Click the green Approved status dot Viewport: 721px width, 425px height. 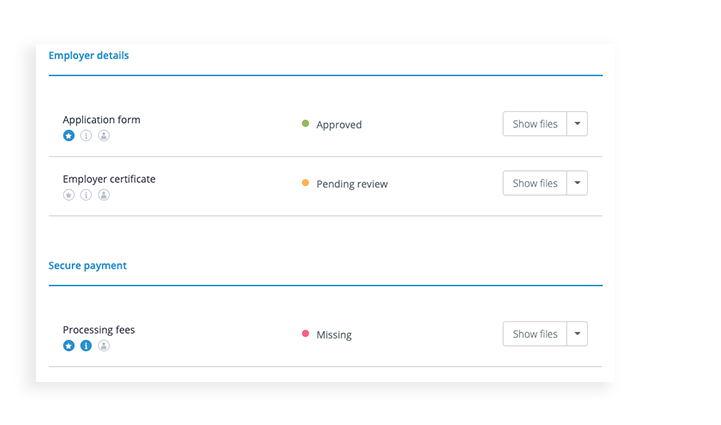[305, 123]
